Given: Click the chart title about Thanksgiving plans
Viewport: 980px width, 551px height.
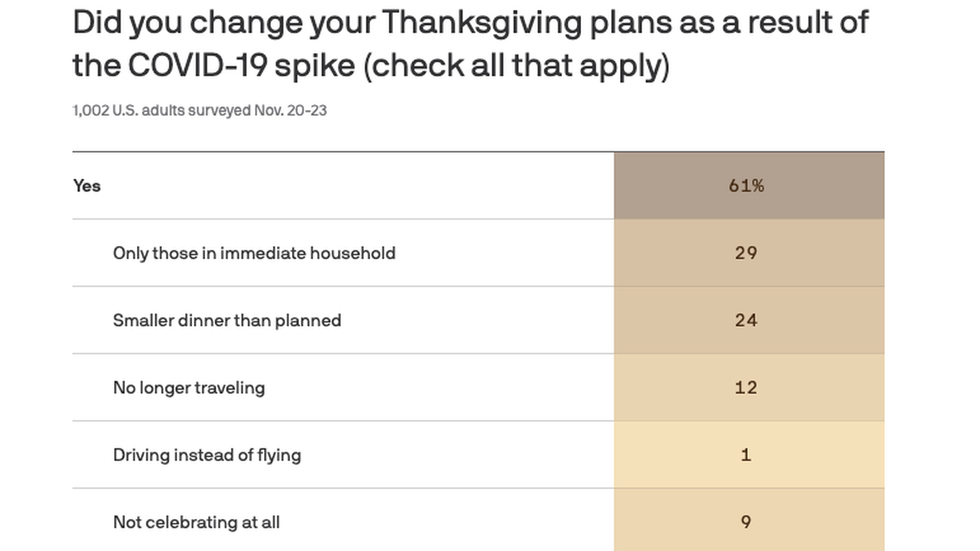Looking at the screenshot, I should [x=470, y=44].
